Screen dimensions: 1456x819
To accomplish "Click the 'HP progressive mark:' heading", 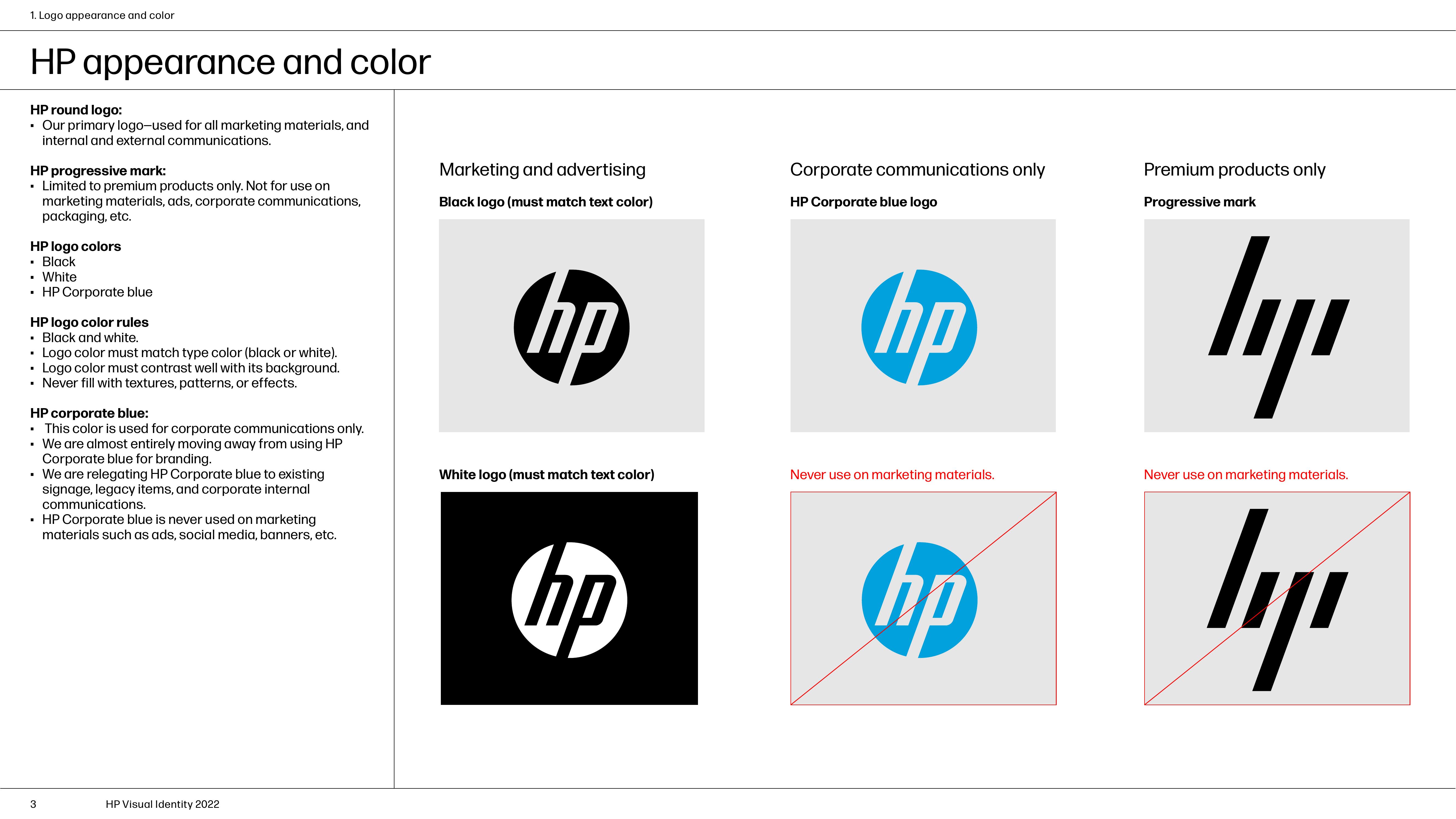I will tap(98, 171).
